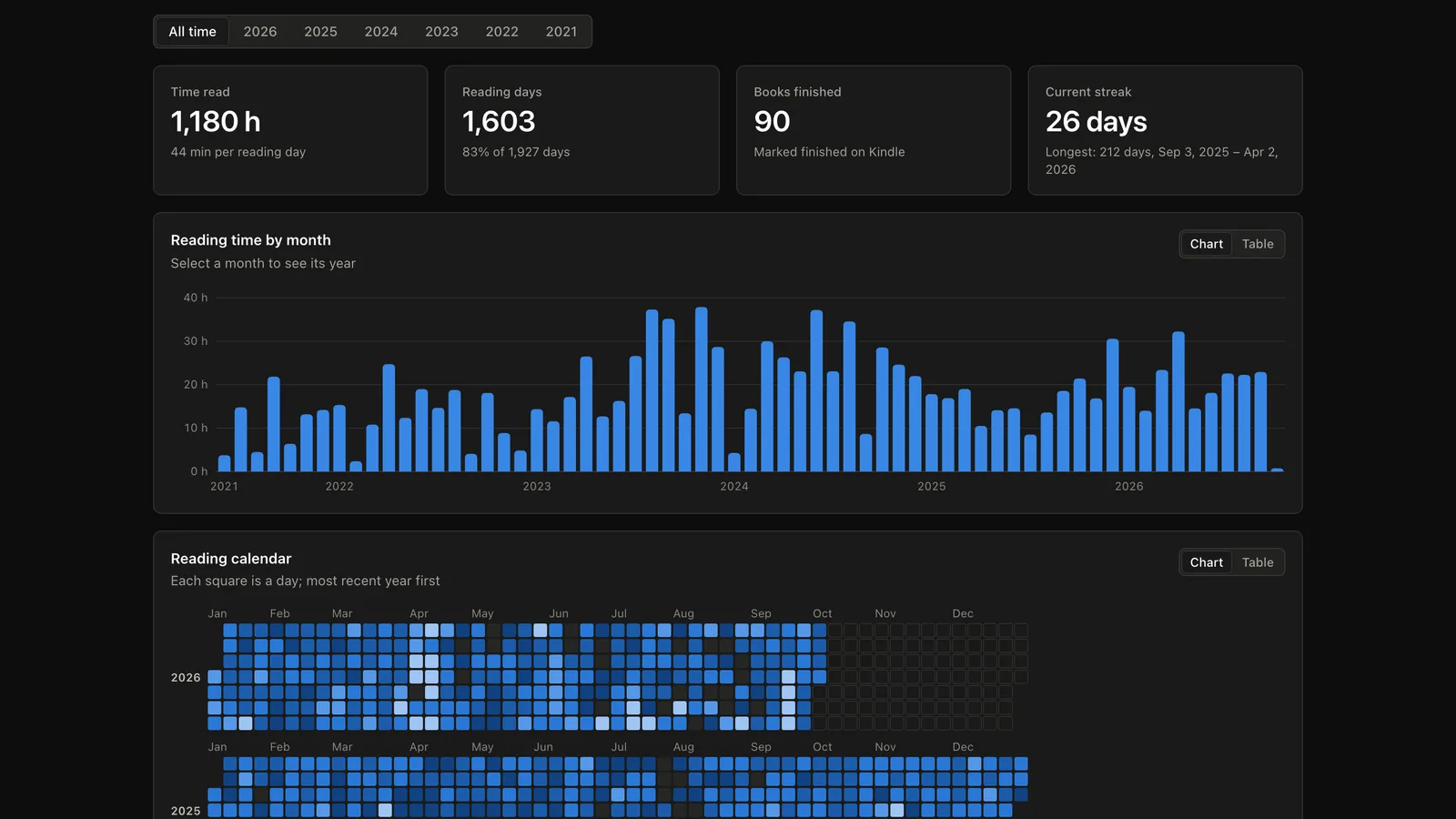Click the '83% of 1,927 days' text
1456x819 pixels.
click(x=516, y=152)
